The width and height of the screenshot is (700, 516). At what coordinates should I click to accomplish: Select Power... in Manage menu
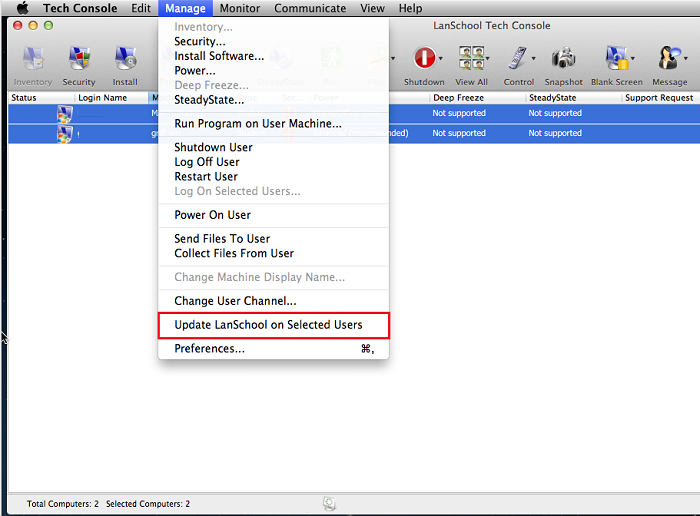pos(273,71)
